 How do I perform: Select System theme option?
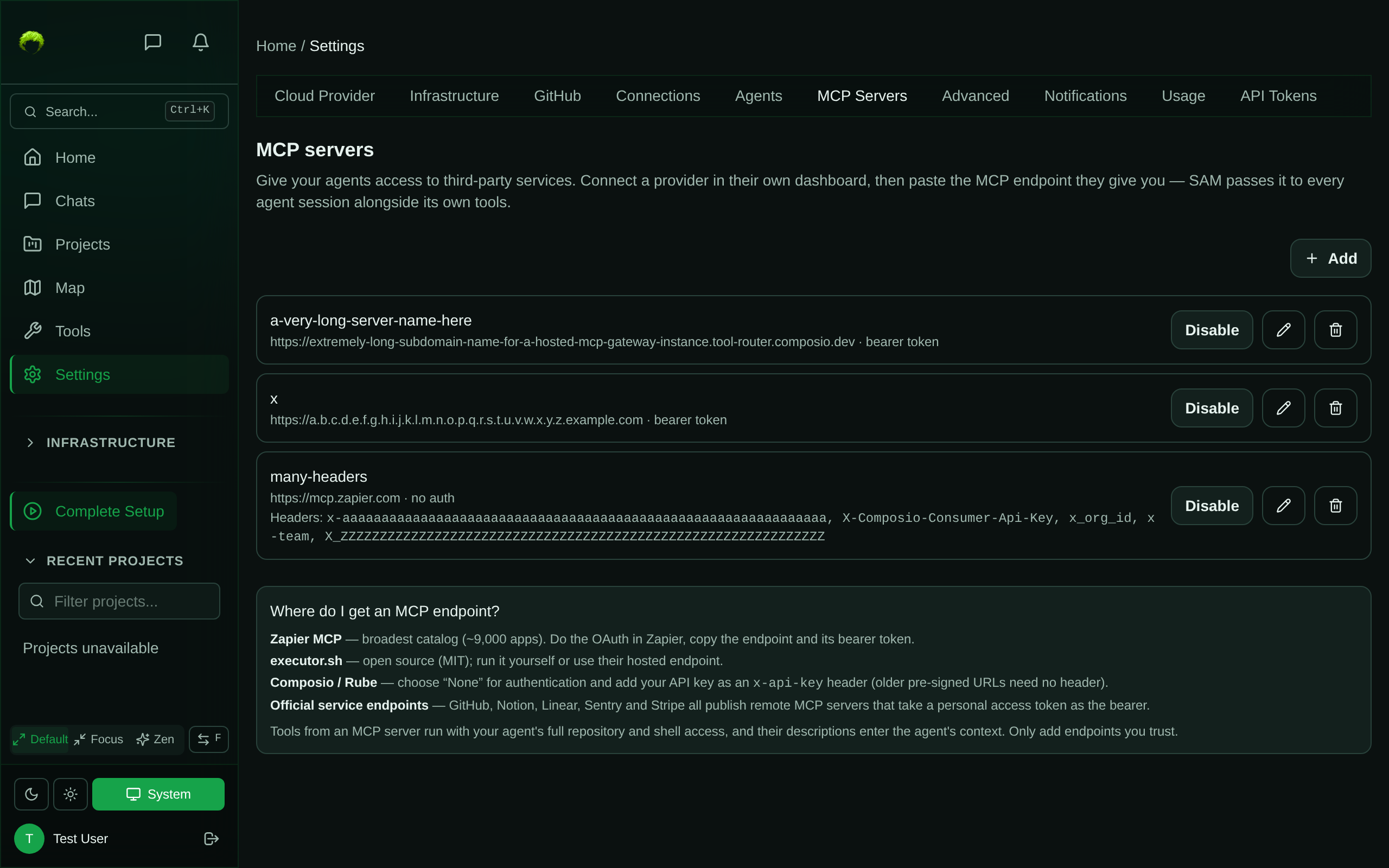(x=158, y=794)
